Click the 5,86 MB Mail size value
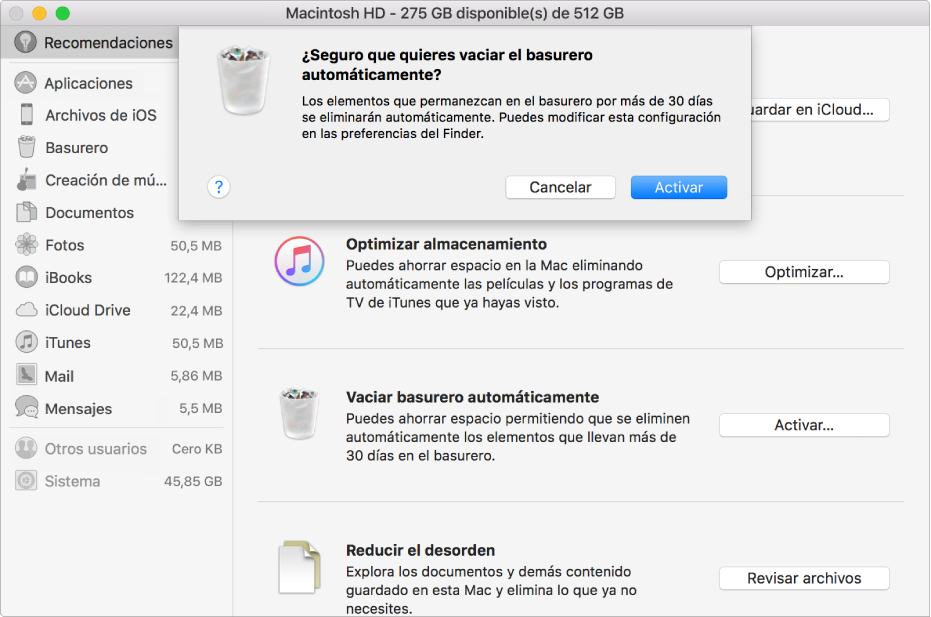The image size is (931, 617). [196, 376]
